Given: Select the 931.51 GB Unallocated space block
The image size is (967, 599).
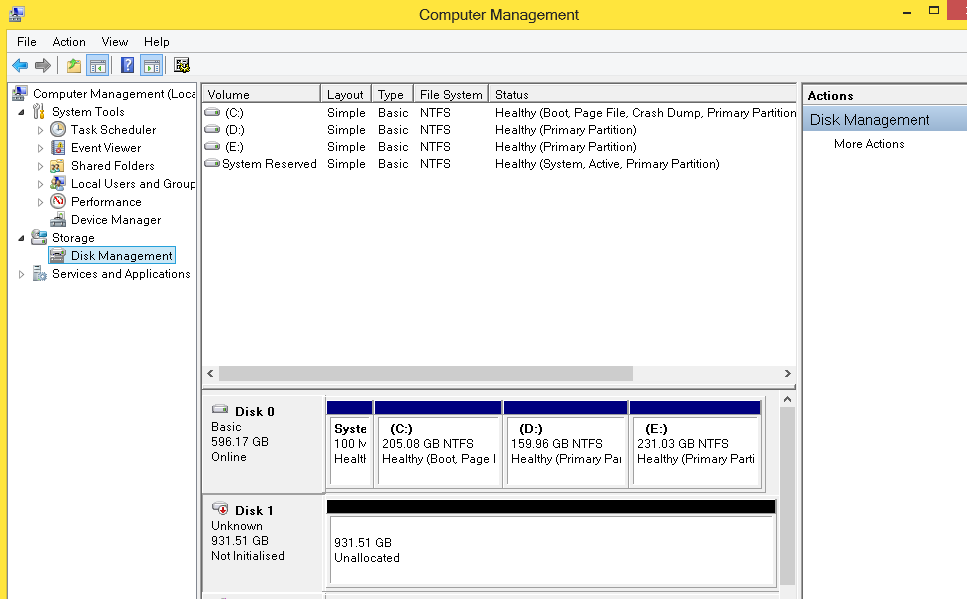Looking at the screenshot, I should (551, 550).
